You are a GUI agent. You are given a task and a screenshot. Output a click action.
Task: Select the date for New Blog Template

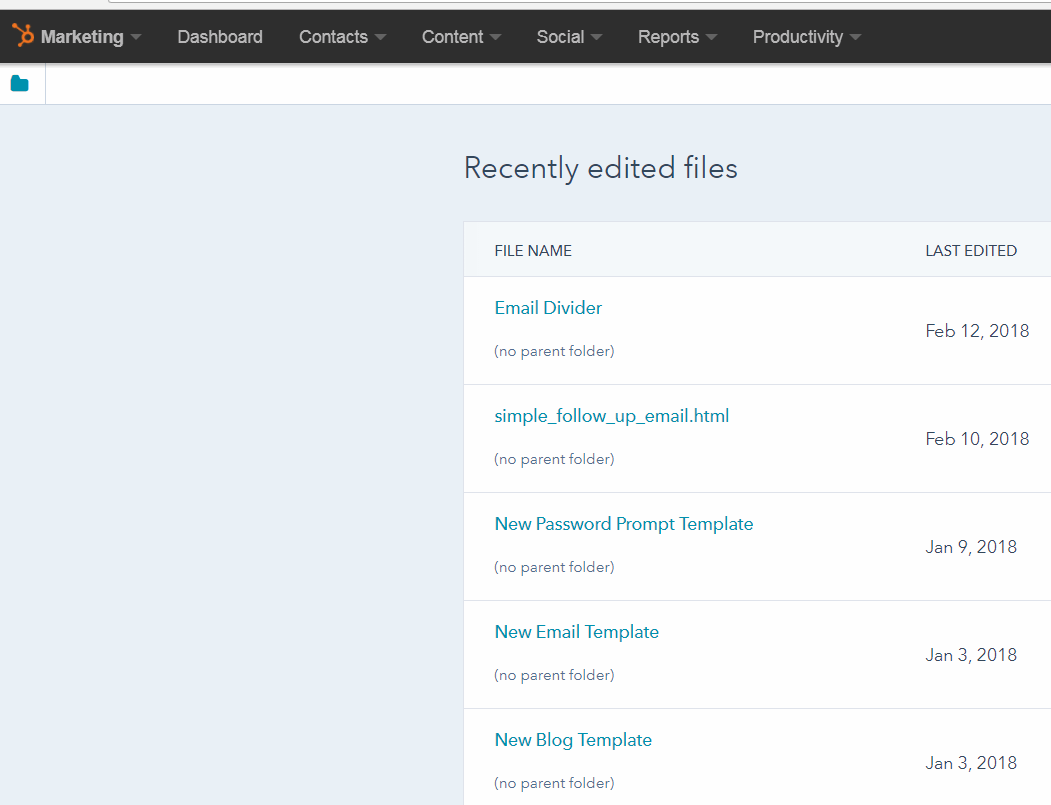[971, 763]
